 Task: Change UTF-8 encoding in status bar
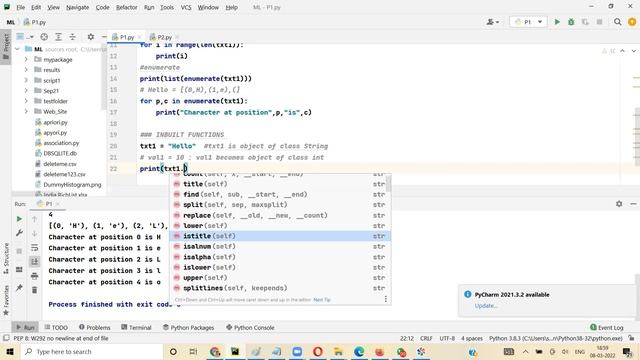[447, 338]
